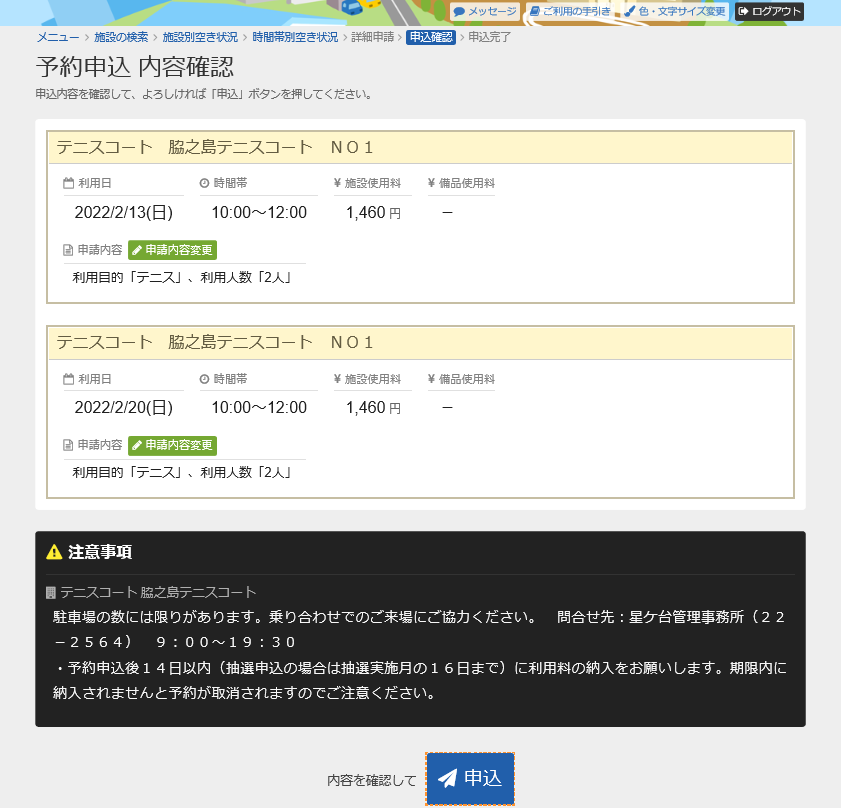This screenshot has height=808, width=841.
Task: Select the 詳細申請 breadcrumb step
Action: [x=372, y=37]
